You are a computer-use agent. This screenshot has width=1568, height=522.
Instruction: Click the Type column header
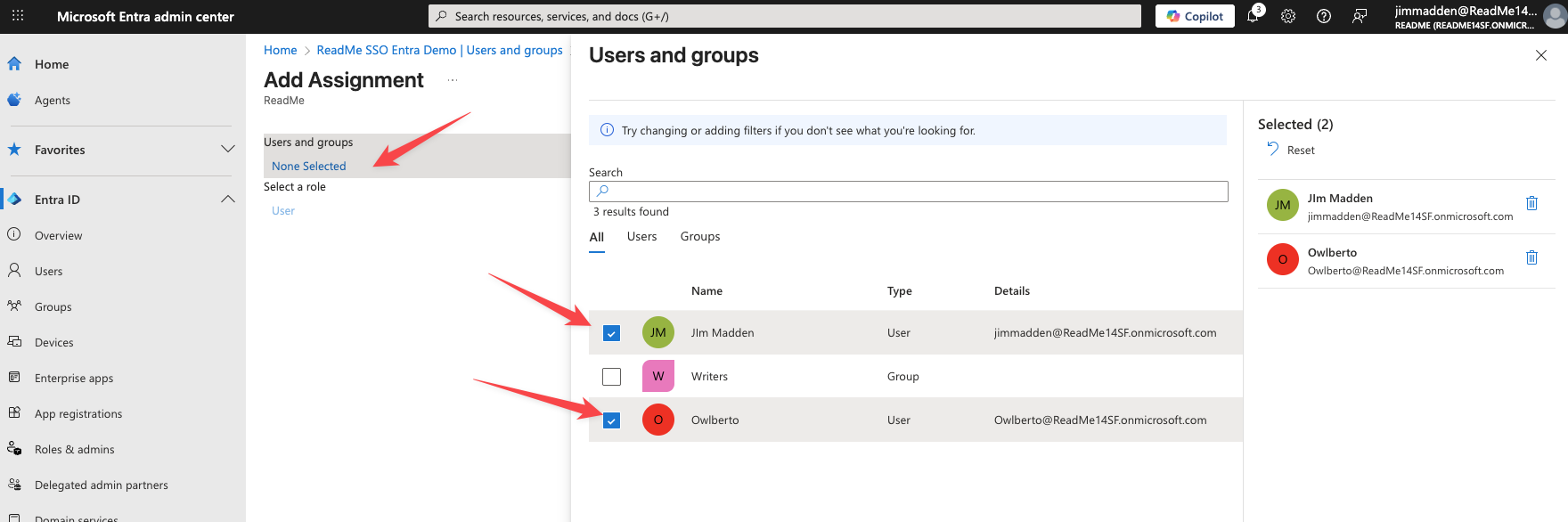[900, 290]
